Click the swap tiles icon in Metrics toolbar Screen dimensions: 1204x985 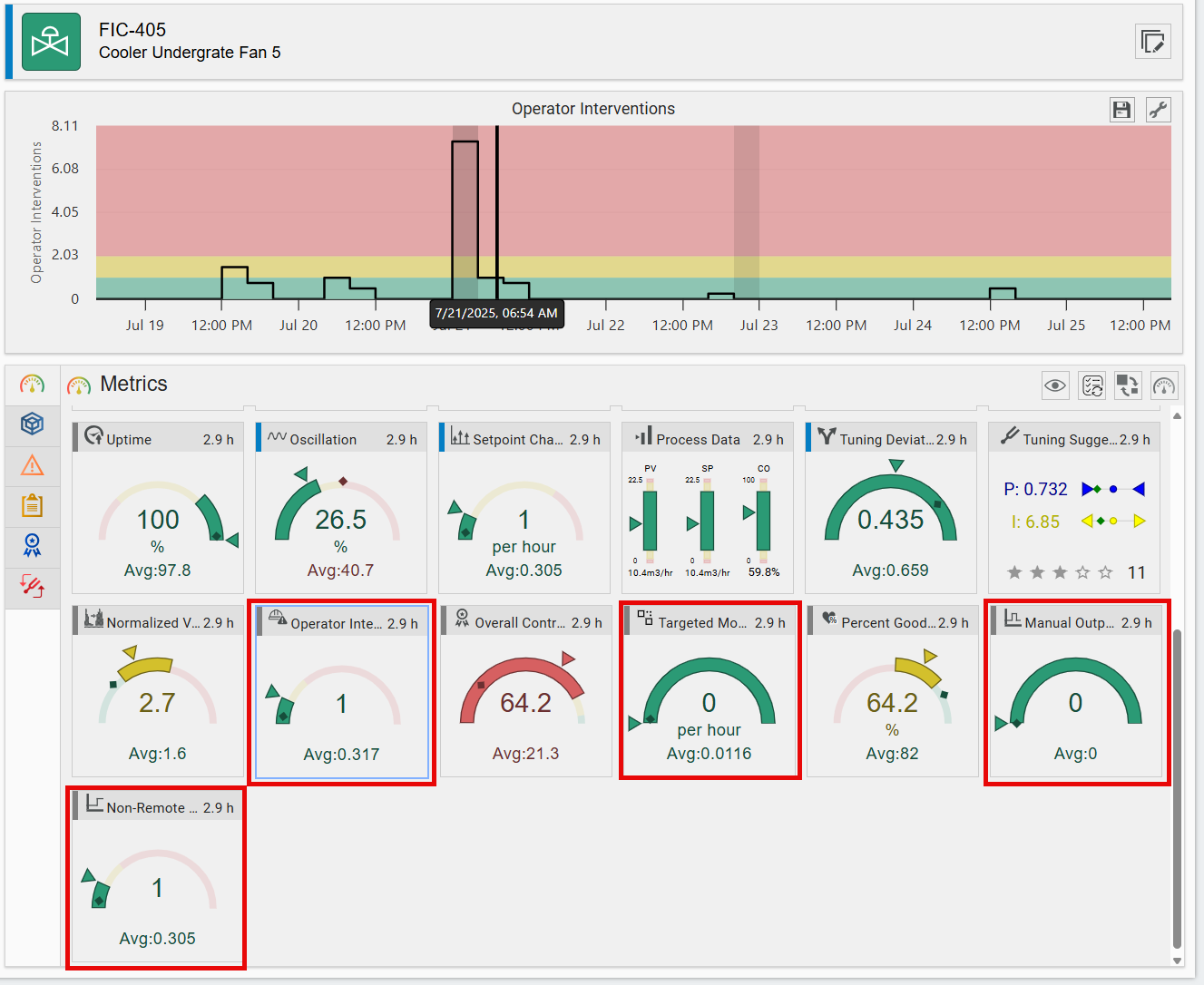1128,385
